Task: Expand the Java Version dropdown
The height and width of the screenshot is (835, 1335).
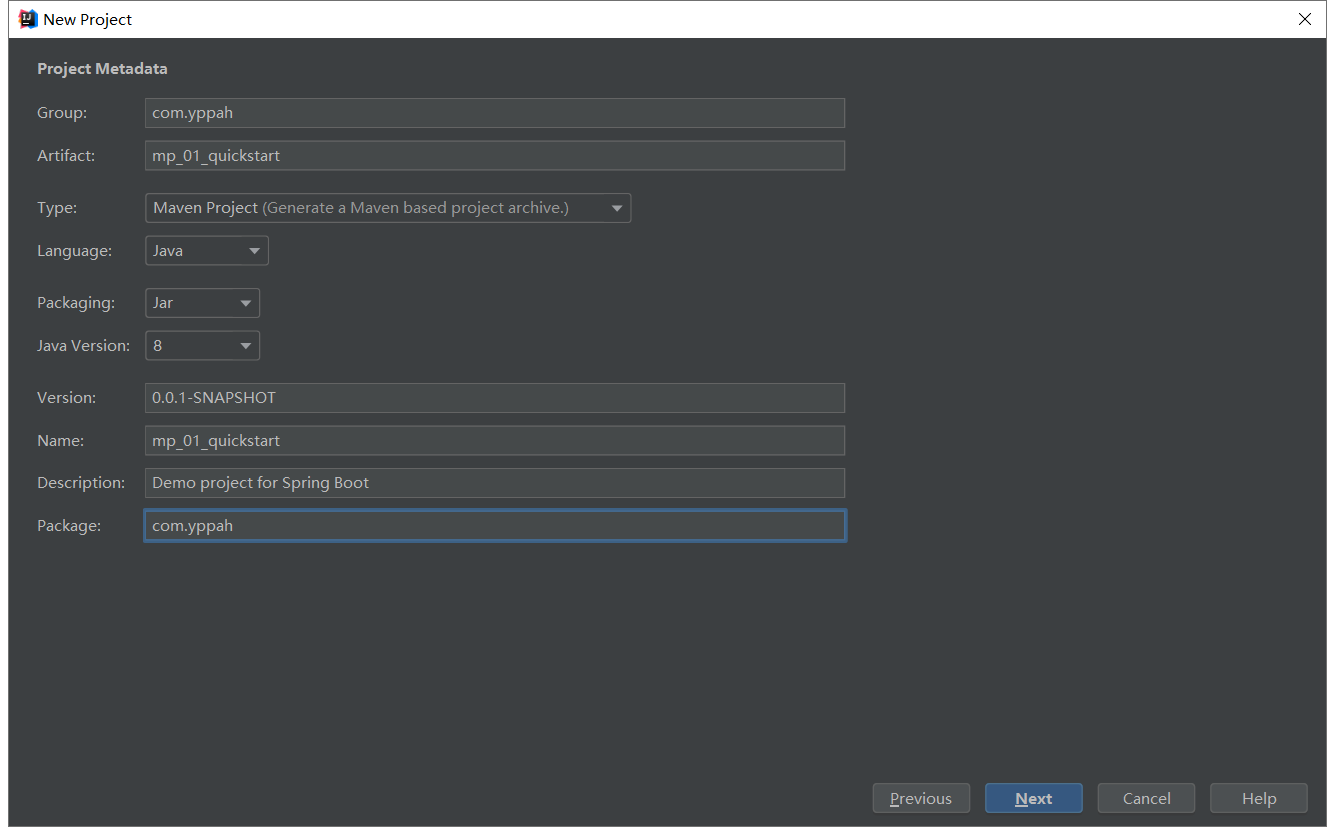Action: (202, 346)
